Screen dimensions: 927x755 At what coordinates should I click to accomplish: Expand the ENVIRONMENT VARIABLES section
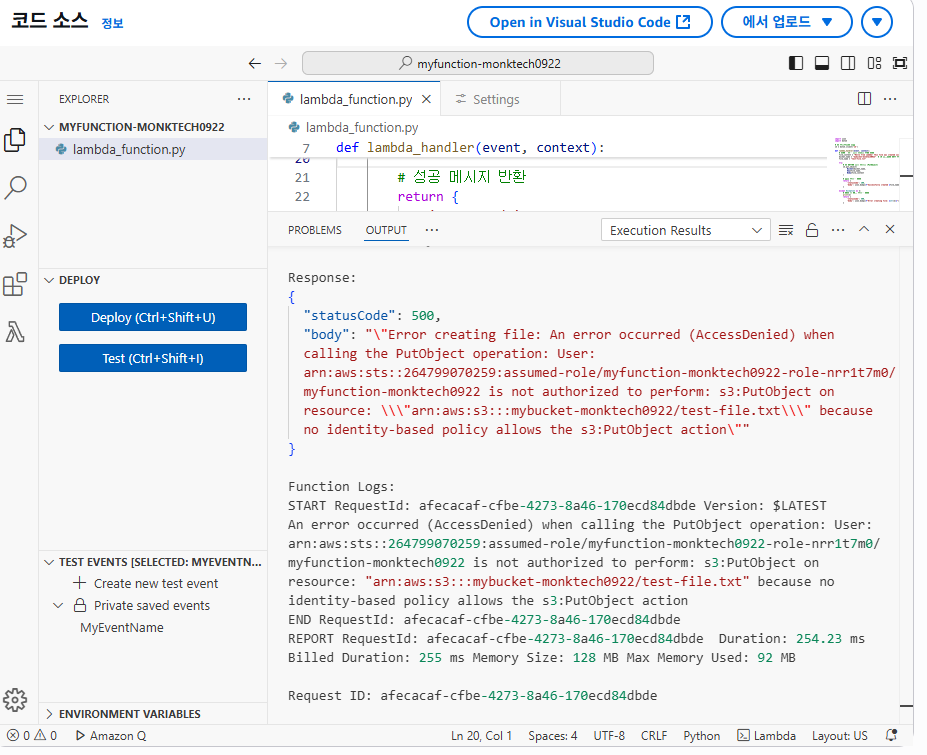50,714
